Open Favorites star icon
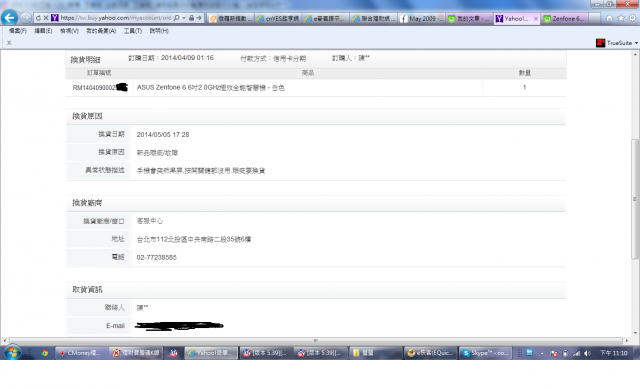Image resolution: width=640 pixels, height=389 pixels. [621, 18]
